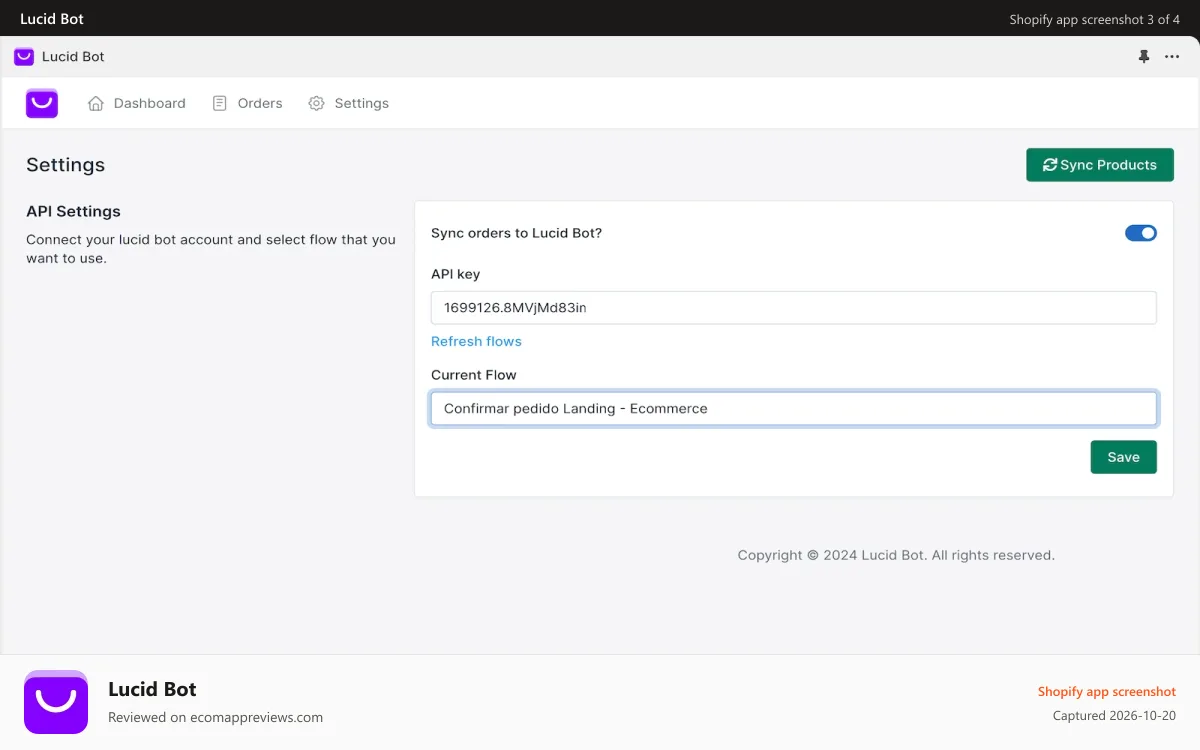This screenshot has height=750, width=1200.
Task: Select the Settings tab
Action: coord(348,103)
